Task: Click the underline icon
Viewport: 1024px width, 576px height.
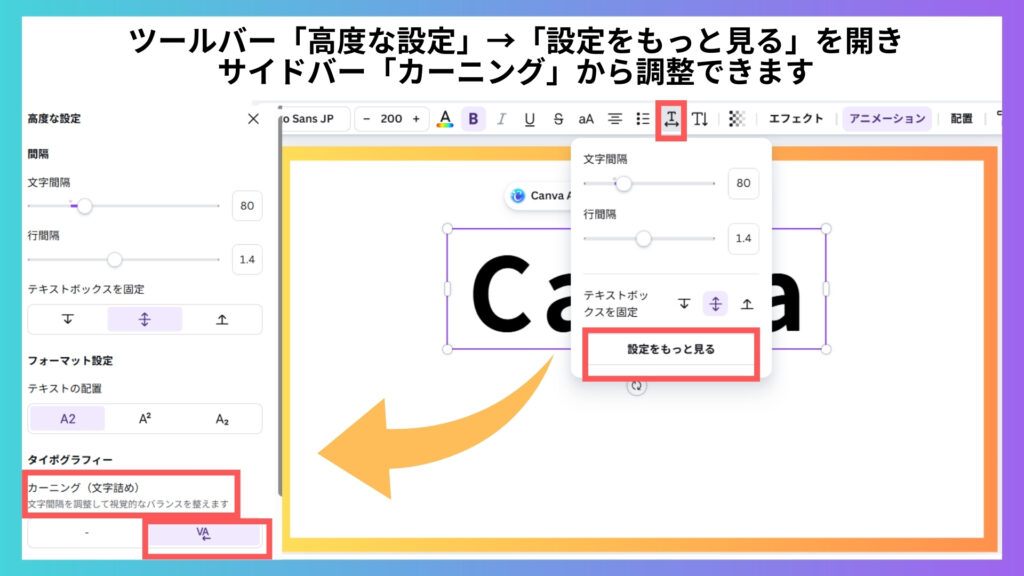Action: coord(529,119)
